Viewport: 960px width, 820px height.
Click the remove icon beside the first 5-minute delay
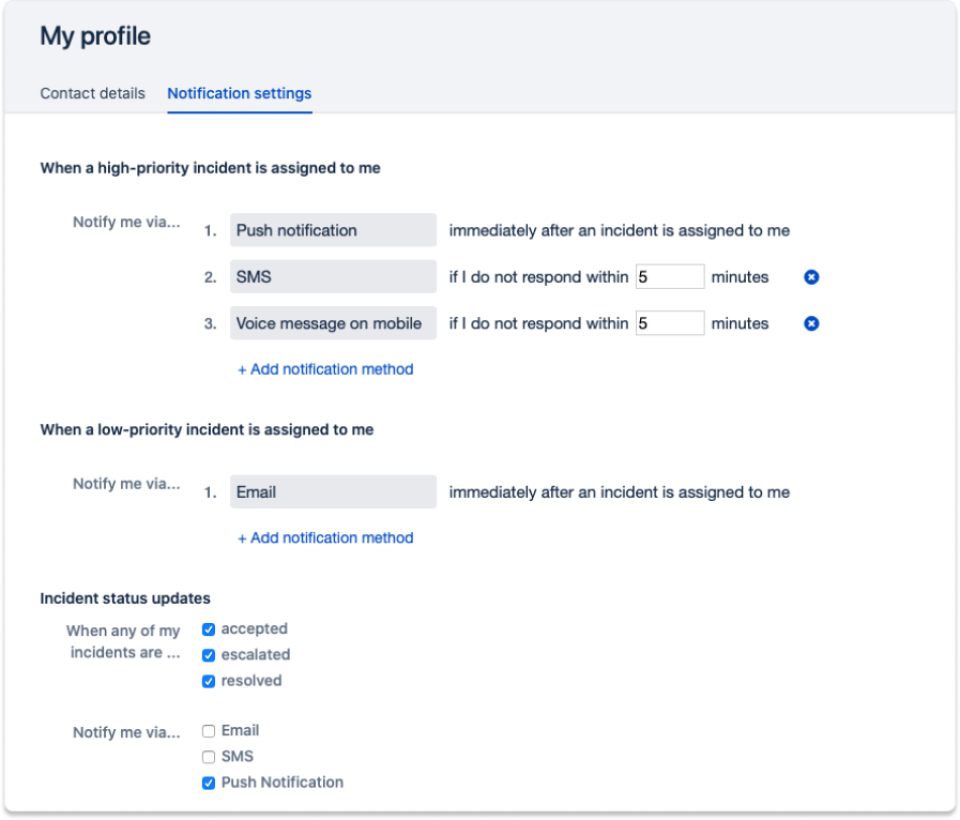[810, 277]
